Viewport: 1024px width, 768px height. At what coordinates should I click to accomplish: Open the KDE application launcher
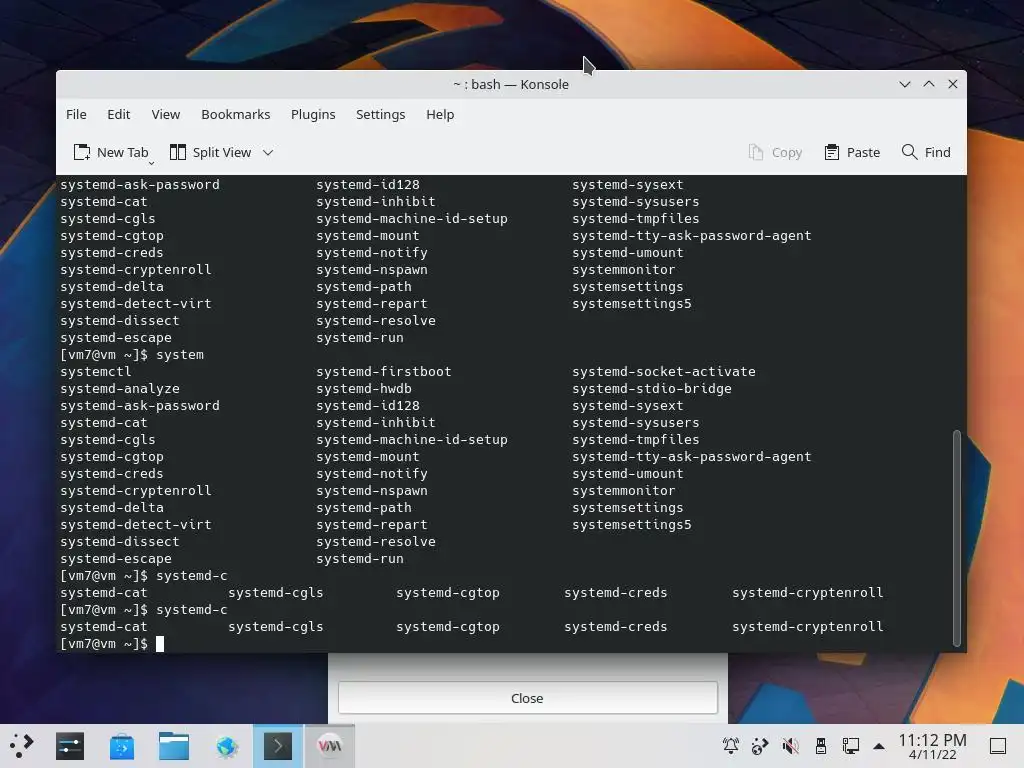click(22, 746)
